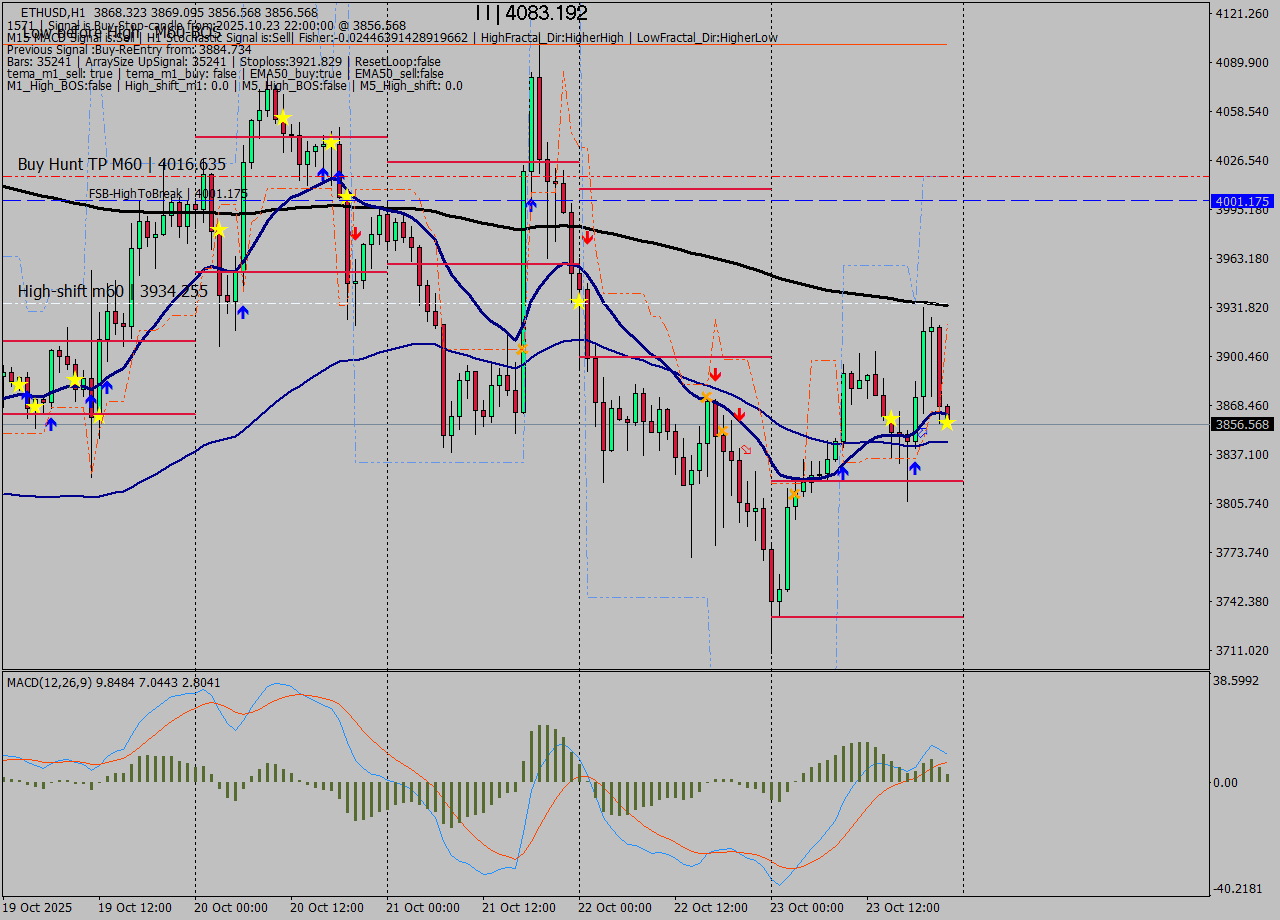Screen dimensions: 1280x920
Task: Click the highlighted 4001.175 price tag
Action: [x=1240, y=201]
